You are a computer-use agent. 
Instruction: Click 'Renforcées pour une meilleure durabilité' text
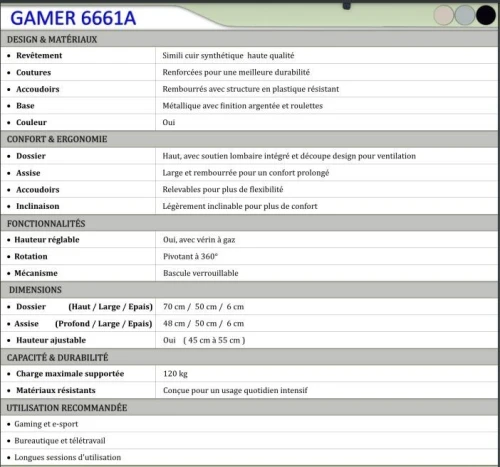236,72
